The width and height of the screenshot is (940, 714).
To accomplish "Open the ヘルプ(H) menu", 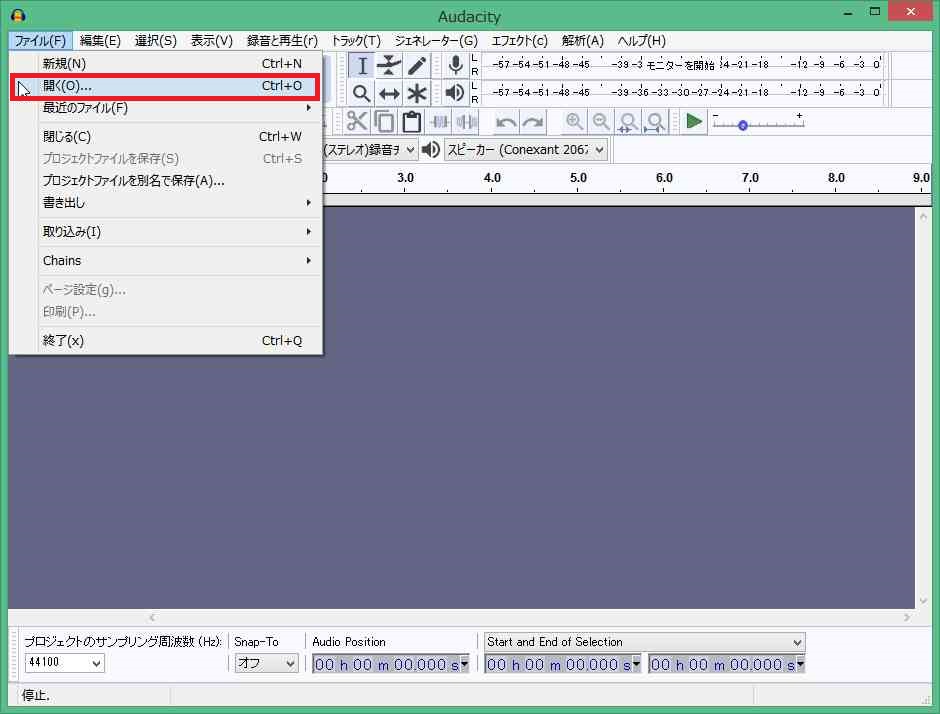I will coord(641,41).
